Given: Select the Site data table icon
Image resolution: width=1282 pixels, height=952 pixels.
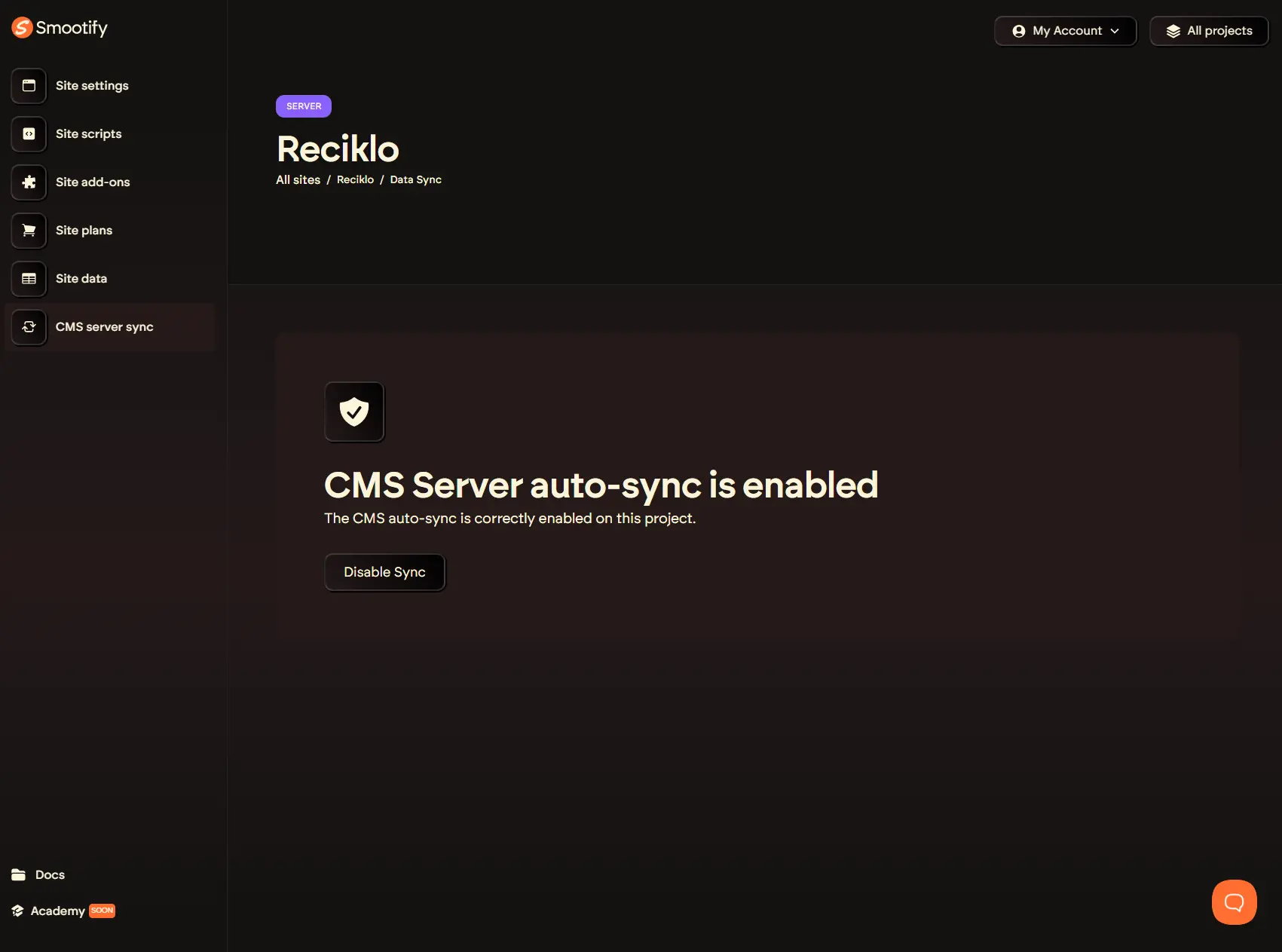Looking at the screenshot, I should [x=28, y=279].
